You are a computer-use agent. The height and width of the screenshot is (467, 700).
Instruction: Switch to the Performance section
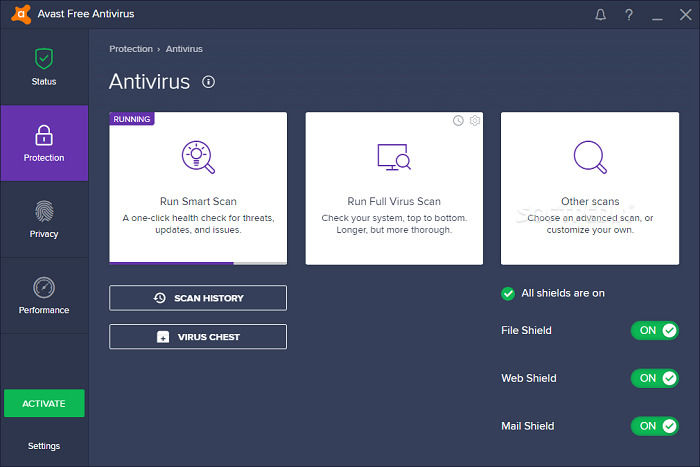pos(44,296)
